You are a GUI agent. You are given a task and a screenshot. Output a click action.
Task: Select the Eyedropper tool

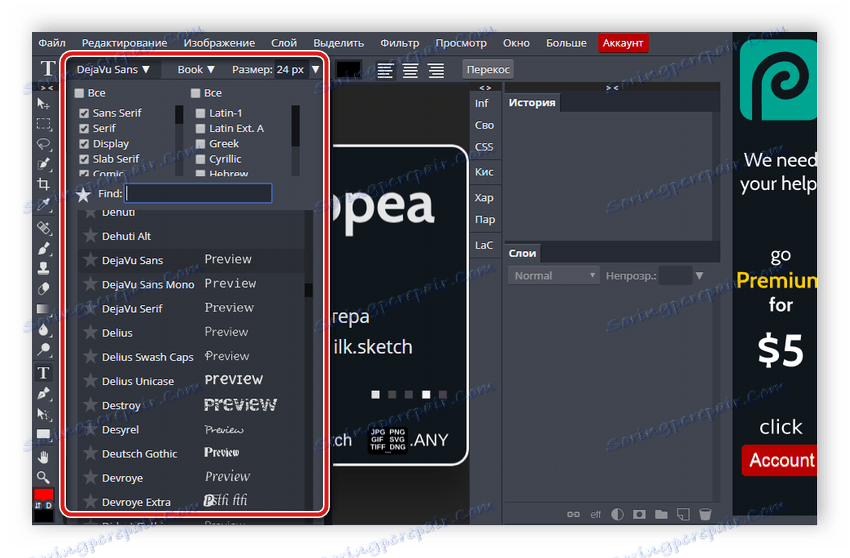coord(43,204)
